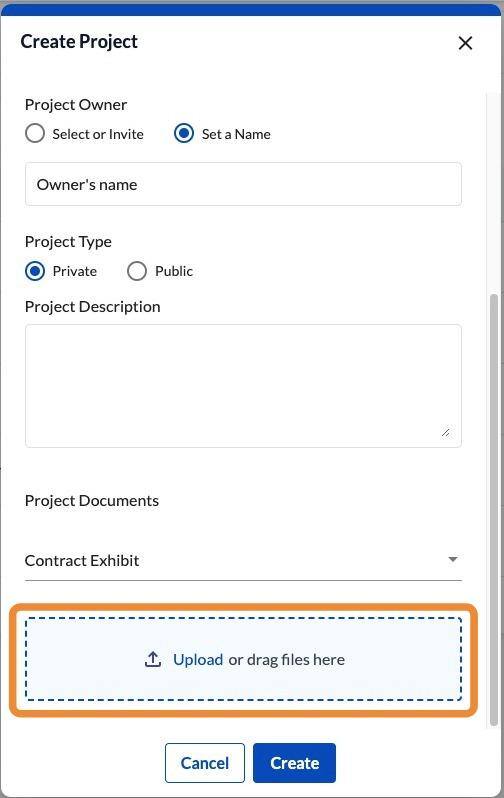Focus the Owner's name text field
This screenshot has width=504, height=798.
[243, 184]
